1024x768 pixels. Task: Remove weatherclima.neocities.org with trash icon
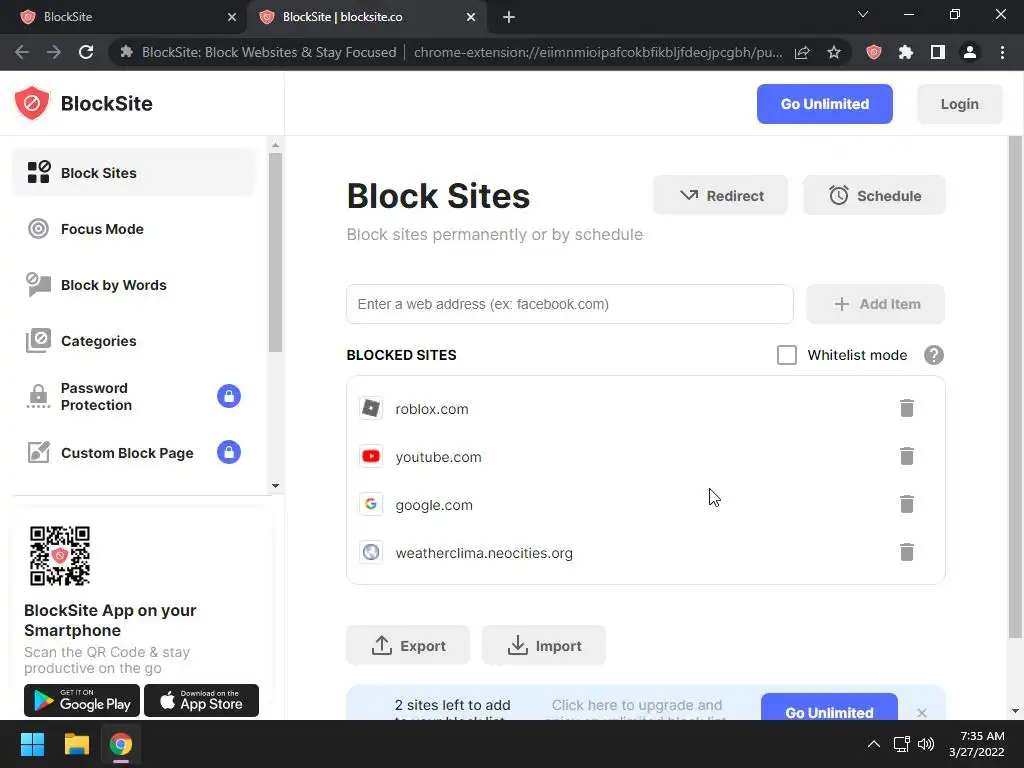click(x=906, y=552)
